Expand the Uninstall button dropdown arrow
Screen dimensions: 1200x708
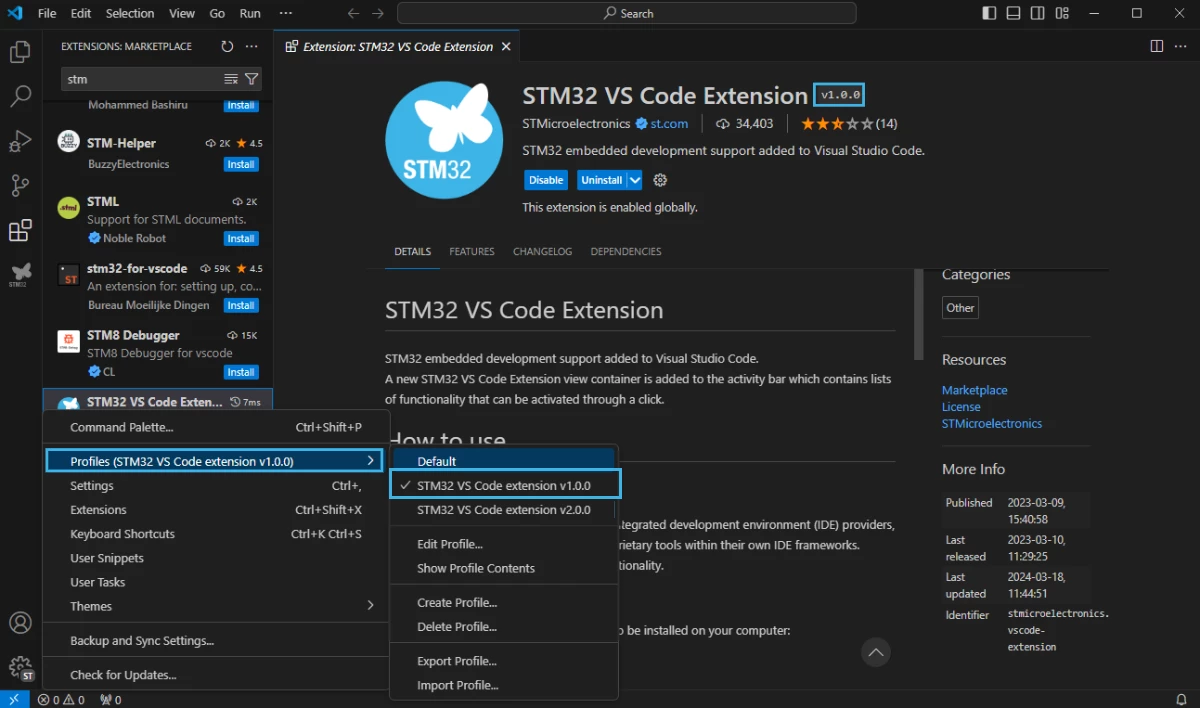tap(634, 180)
